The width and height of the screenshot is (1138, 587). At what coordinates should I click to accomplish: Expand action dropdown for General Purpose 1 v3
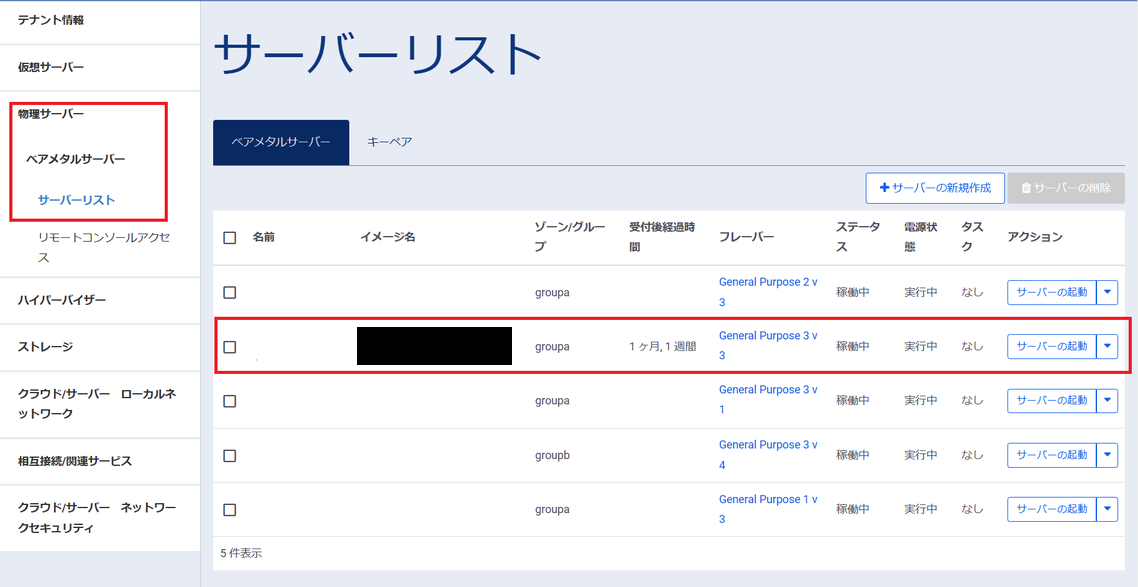(x=1107, y=509)
